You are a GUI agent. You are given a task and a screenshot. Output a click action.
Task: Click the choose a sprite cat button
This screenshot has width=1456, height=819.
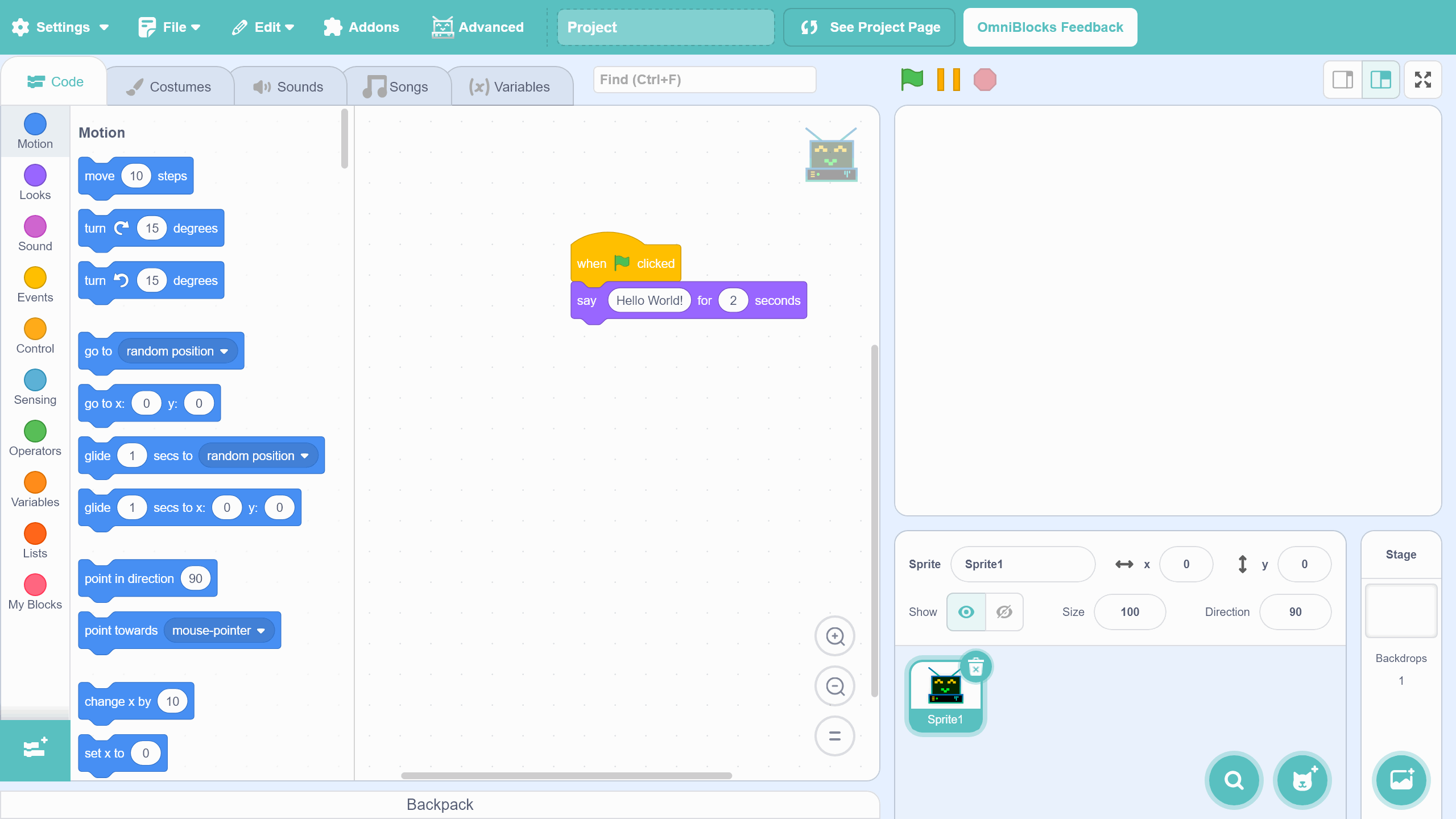pos(1302,780)
